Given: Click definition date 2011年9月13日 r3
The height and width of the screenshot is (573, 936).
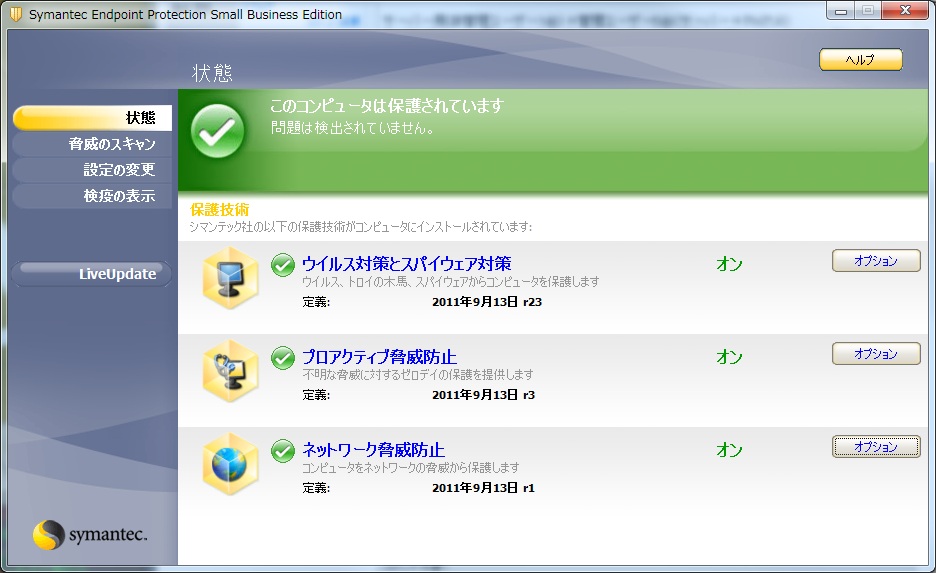Looking at the screenshot, I should [484, 395].
